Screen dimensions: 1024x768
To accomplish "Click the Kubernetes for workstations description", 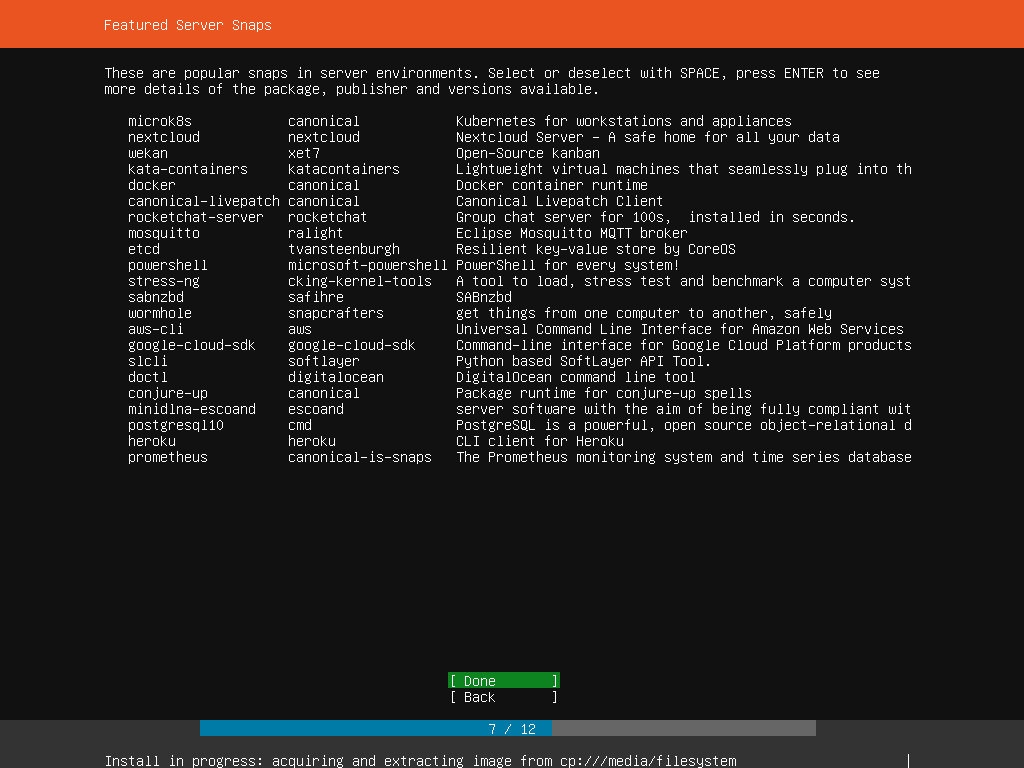I will pos(624,121).
